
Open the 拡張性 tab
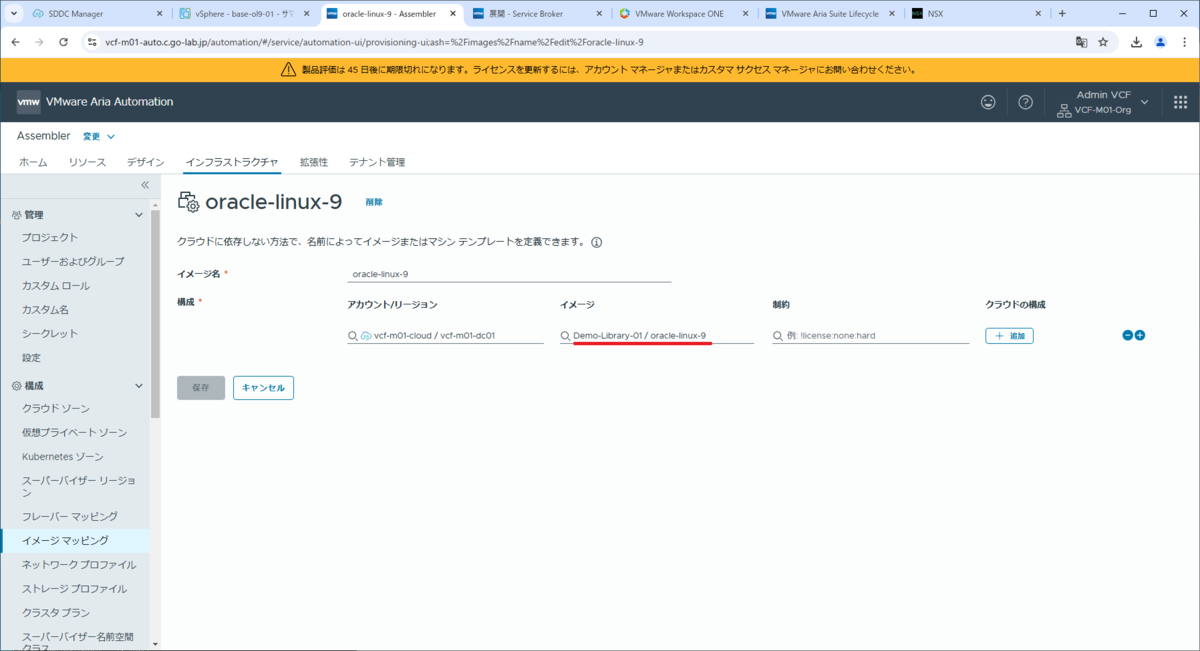[314, 162]
